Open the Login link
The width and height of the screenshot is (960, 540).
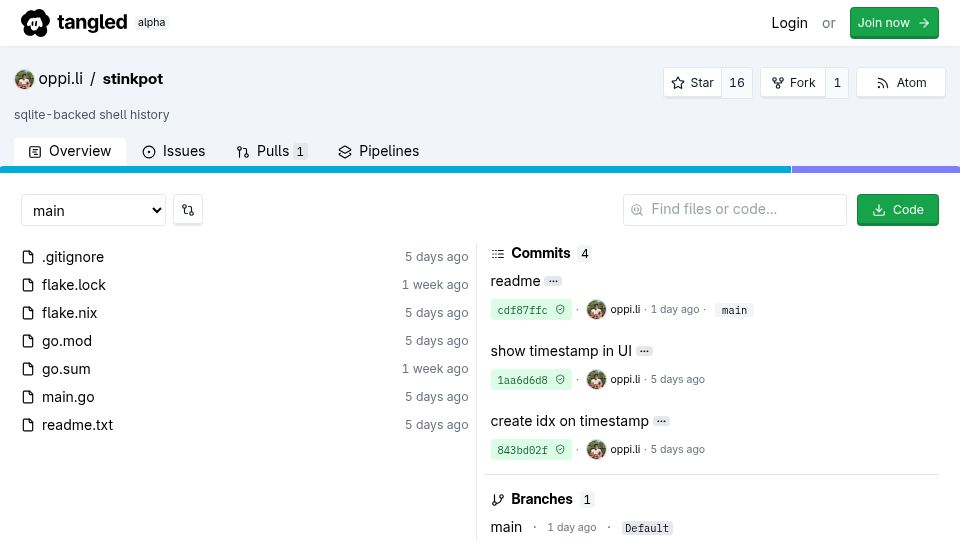[x=789, y=23]
